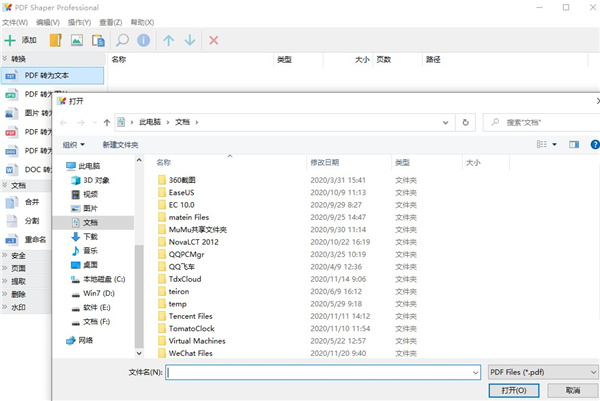Click the 打开(O) button
This screenshot has height=401, width=600.
pyautogui.click(x=514, y=391)
